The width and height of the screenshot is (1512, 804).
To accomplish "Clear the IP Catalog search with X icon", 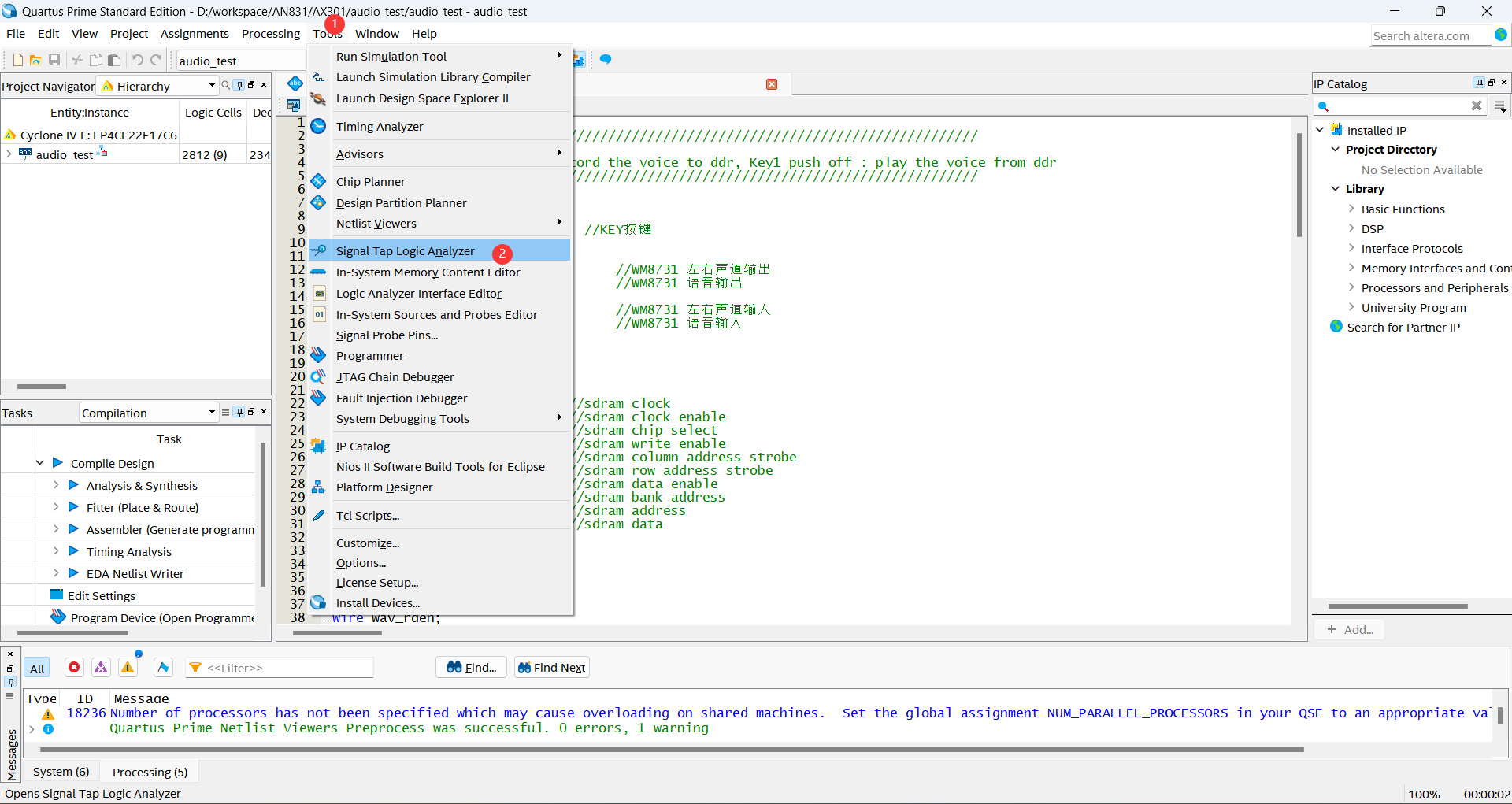I will 1477,106.
